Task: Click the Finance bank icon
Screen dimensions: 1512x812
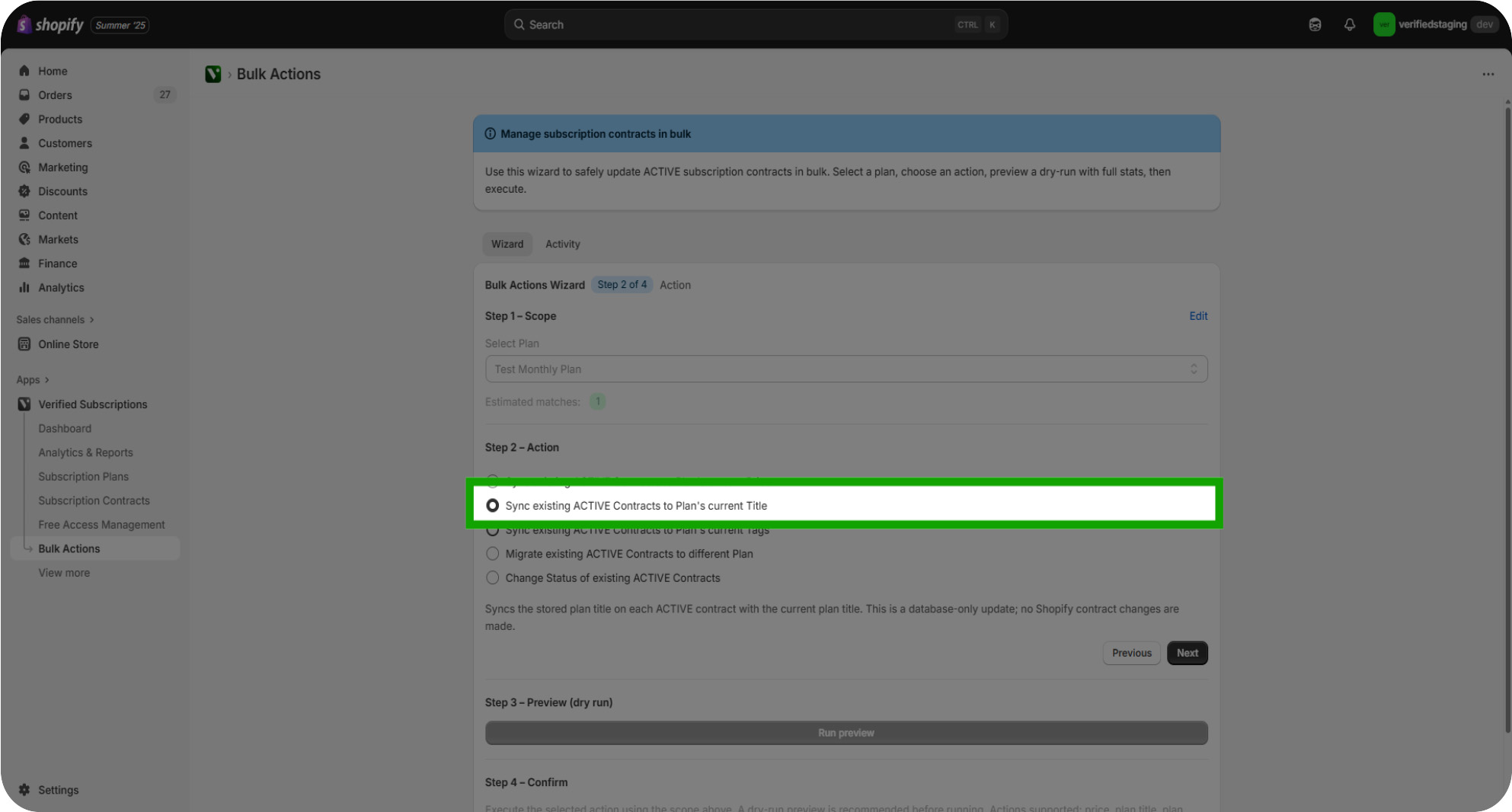Action: [24, 264]
